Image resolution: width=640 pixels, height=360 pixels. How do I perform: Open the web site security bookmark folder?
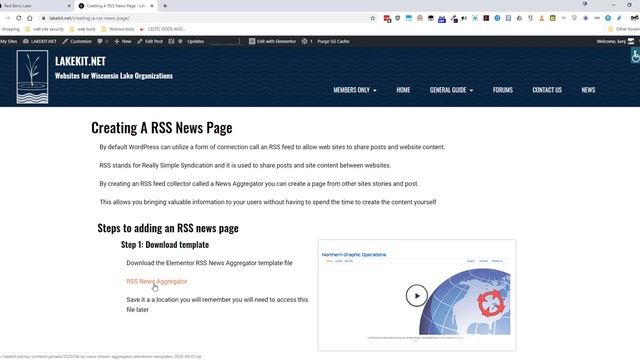tap(44, 29)
